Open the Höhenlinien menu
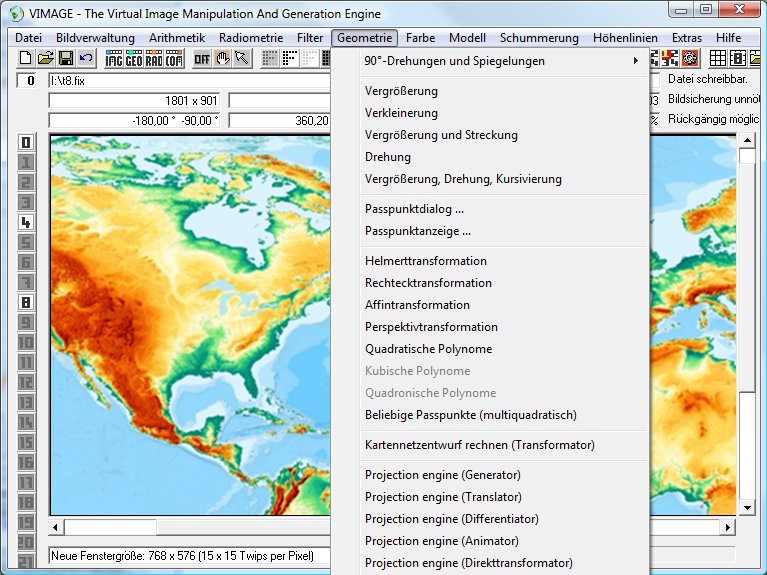 [x=626, y=38]
